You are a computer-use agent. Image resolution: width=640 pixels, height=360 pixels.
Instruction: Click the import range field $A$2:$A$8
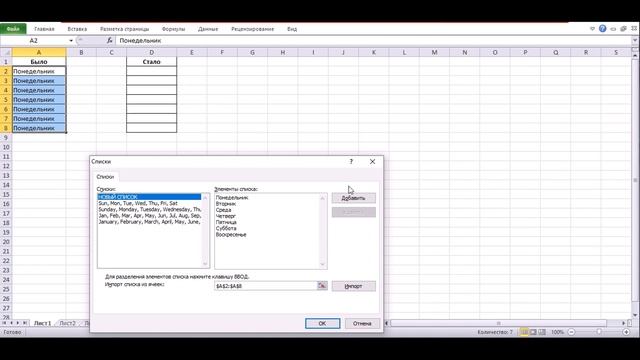pos(266,286)
